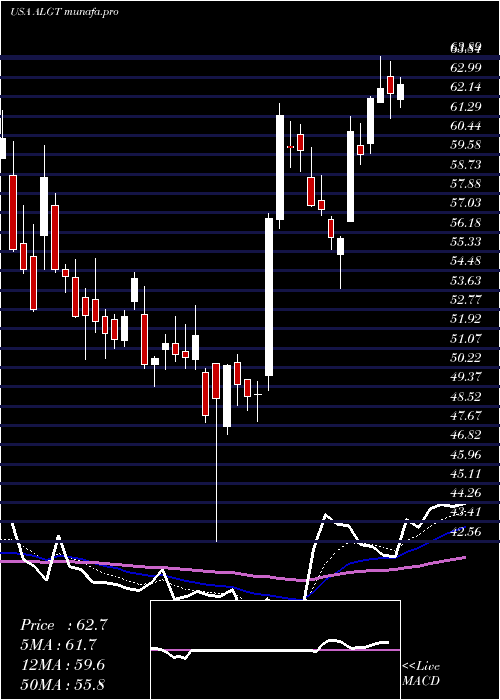This screenshot has height=700, width=500.
Task: Click the 44.26 price axis label
Action: (x=466, y=493)
